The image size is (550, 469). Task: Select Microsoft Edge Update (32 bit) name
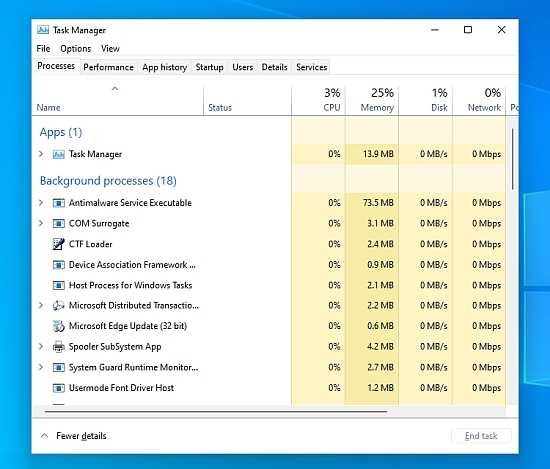128,326
